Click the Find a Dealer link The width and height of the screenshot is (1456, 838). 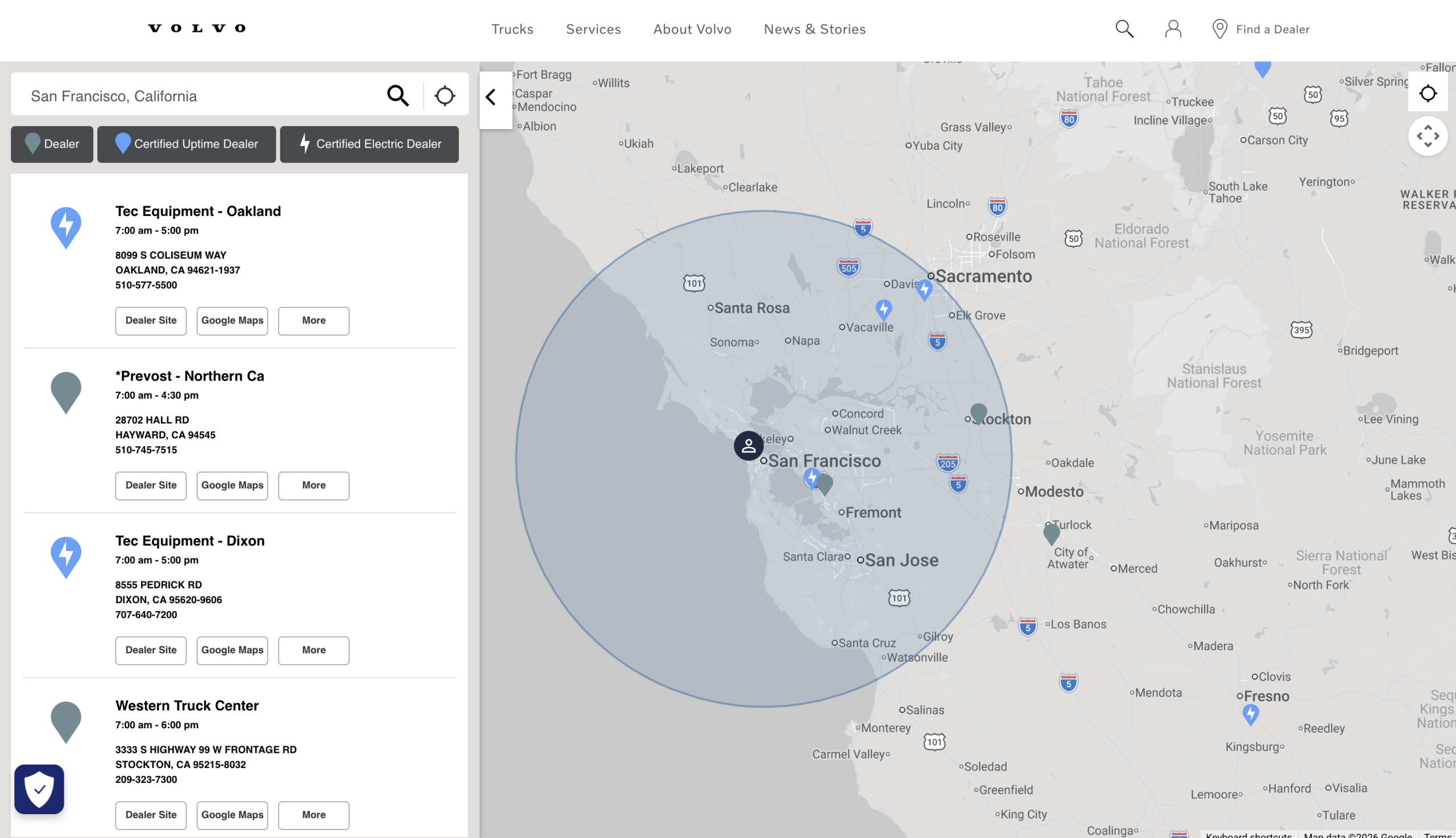(x=1272, y=29)
